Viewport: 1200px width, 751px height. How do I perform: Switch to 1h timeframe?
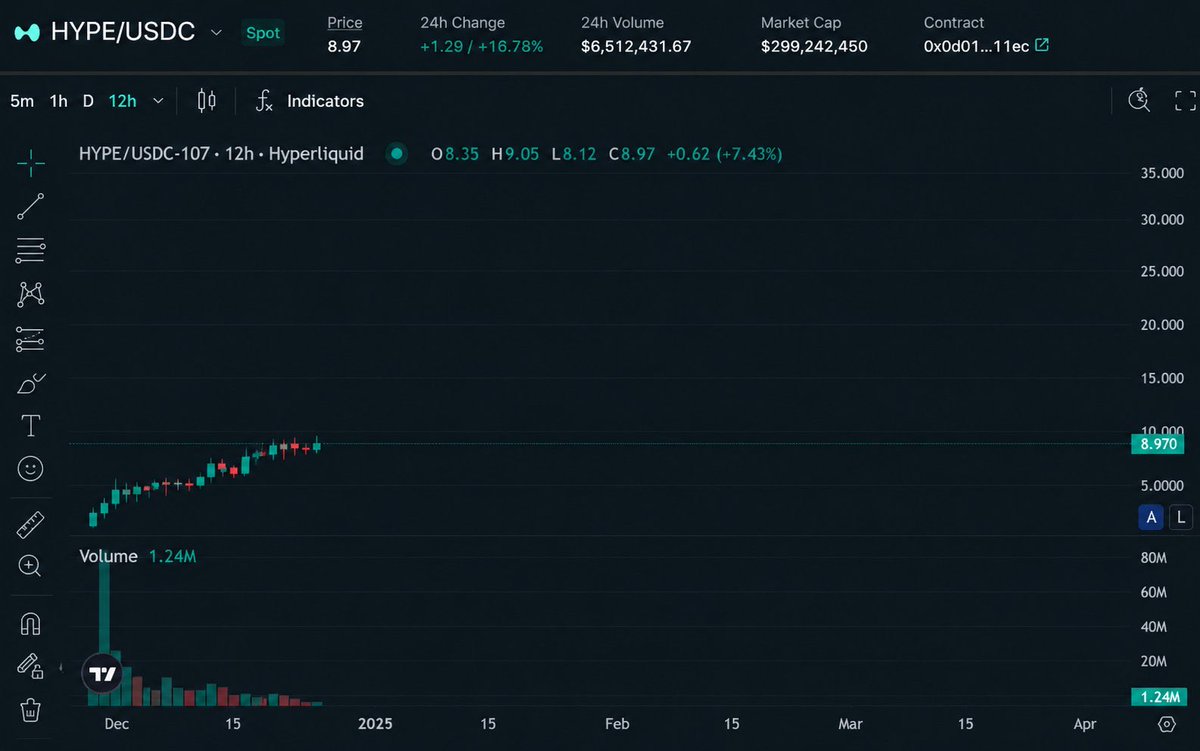pyautogui.click(x=59, y=101)
